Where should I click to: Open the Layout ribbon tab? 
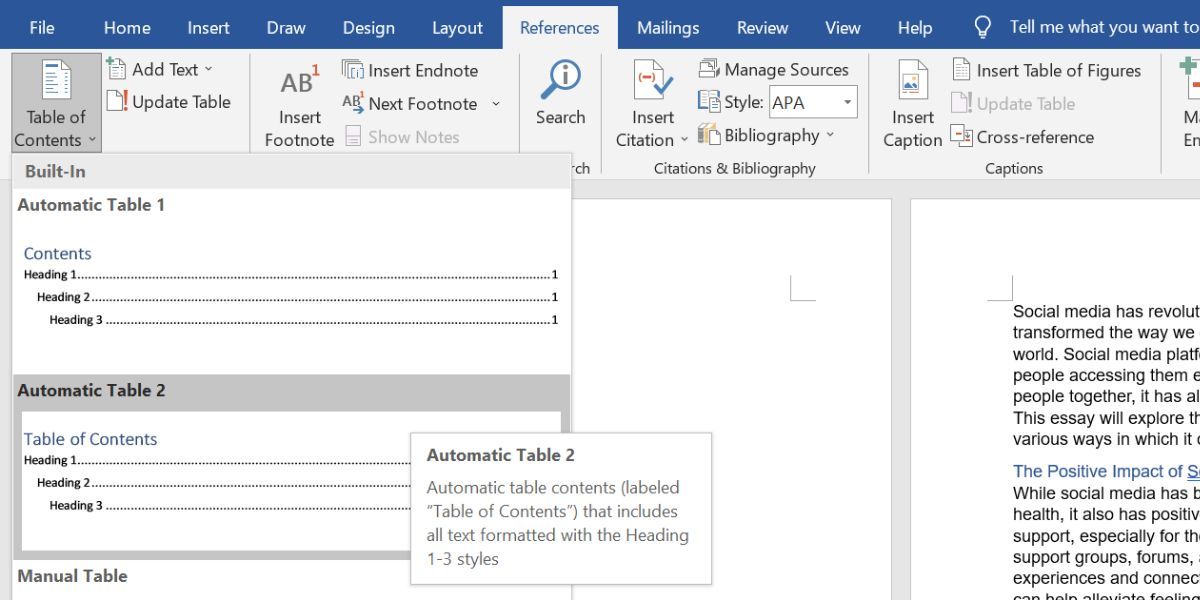click(457, 28)
